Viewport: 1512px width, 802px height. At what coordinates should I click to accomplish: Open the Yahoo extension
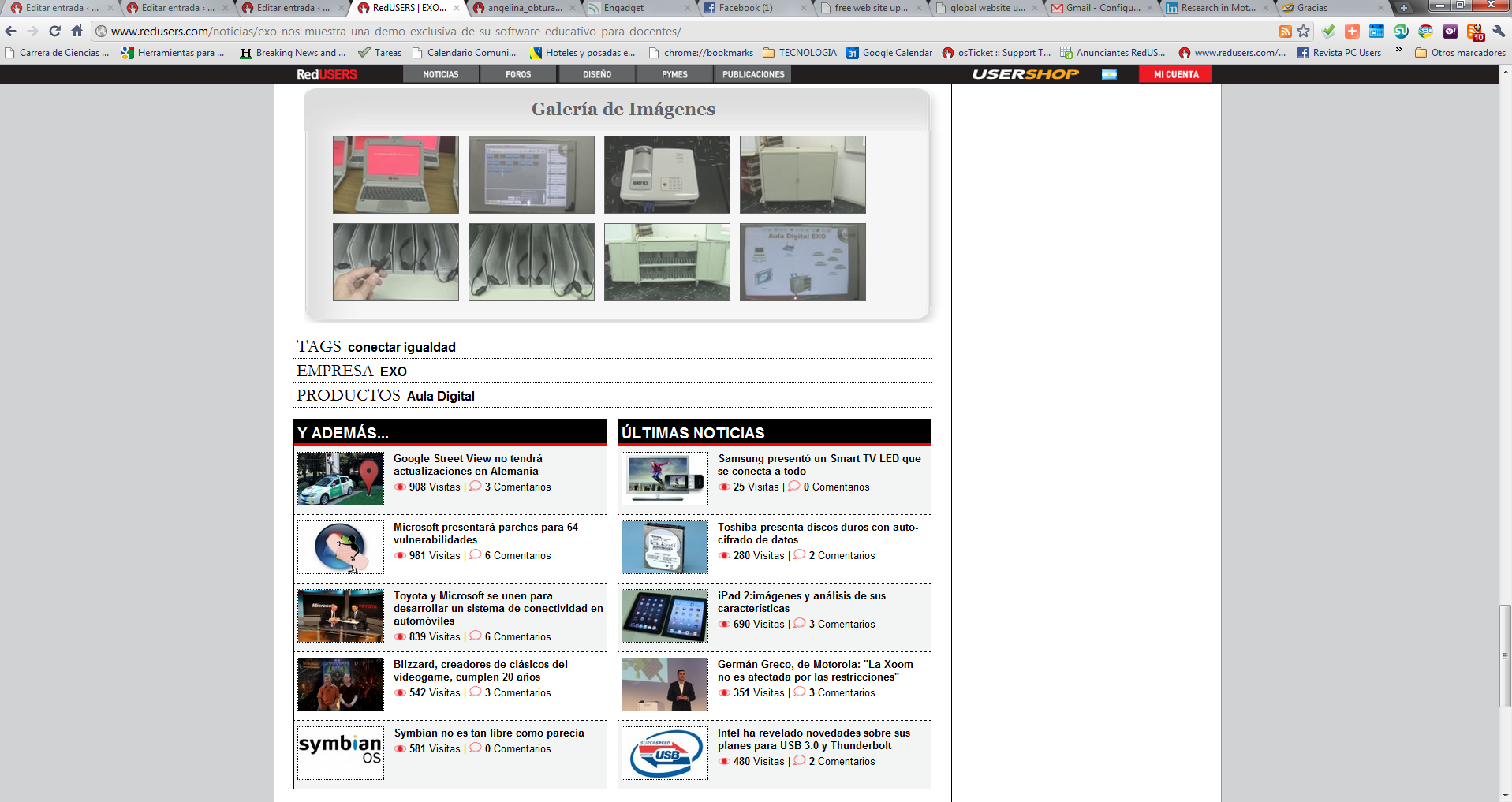[x=1450, y=32]
